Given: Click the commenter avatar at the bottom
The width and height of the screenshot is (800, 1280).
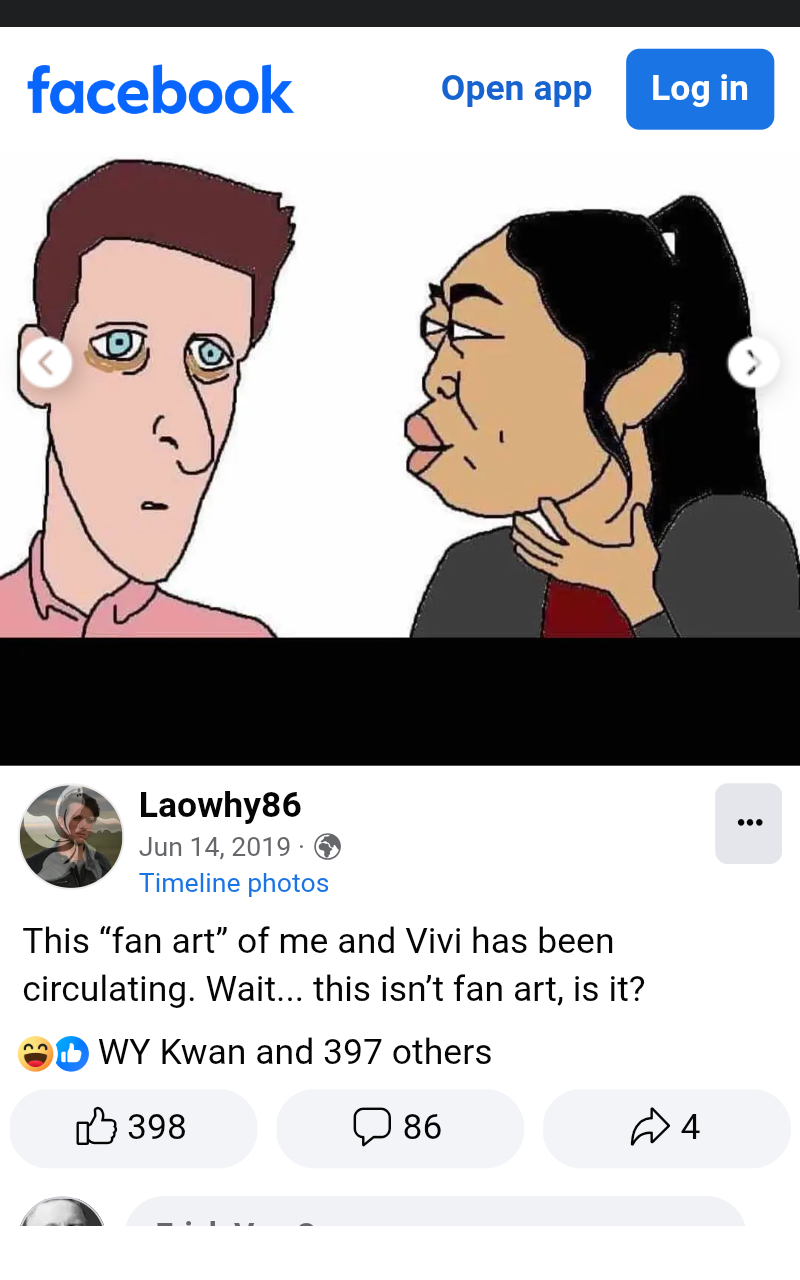Looking at the screenshot, I should pyautogui.click(x=62, y=1212).
